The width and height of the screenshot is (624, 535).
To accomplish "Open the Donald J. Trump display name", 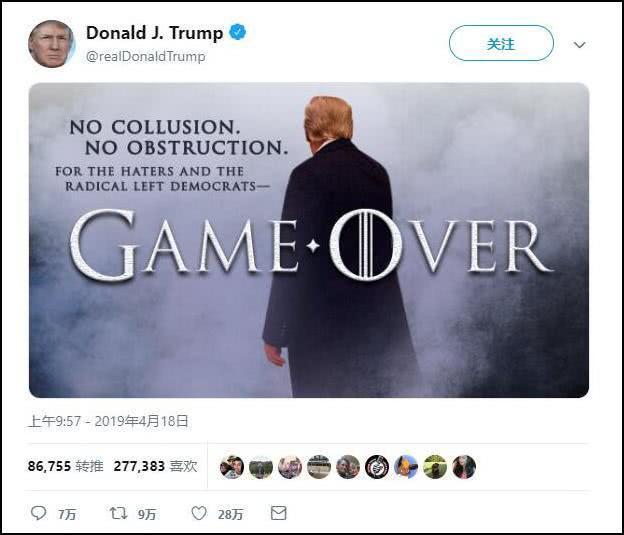I will (154, 33).
